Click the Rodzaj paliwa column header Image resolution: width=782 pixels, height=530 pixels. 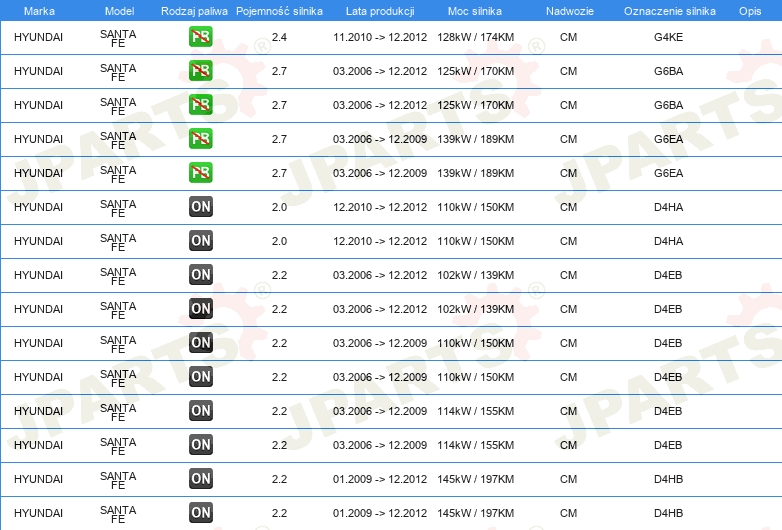[194, 11]
